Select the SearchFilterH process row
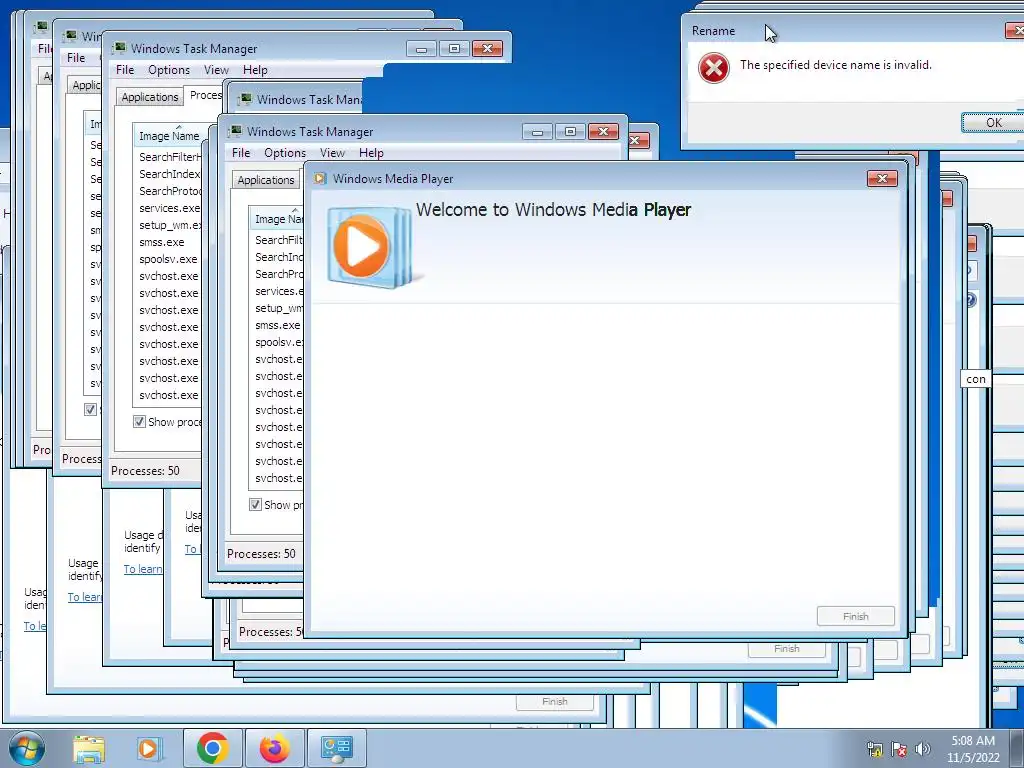The image size is (1024, 768). [x=170, y=157]
